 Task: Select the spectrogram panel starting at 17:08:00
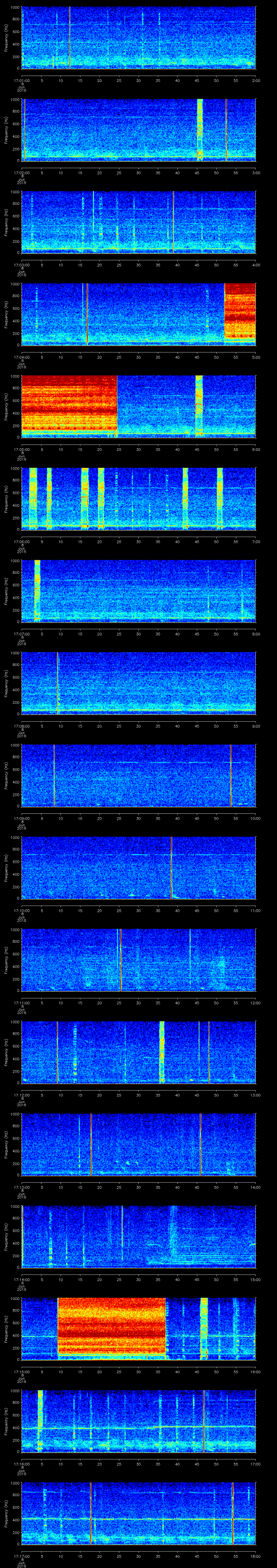(139, 683)
